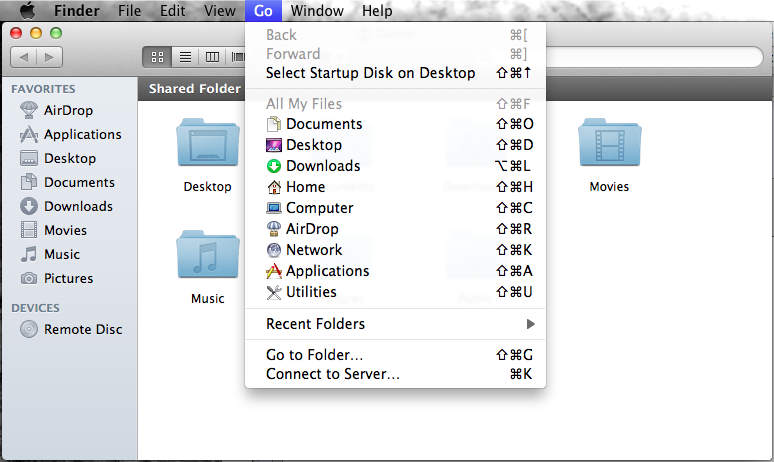
Task: Open the Edit menu
Action: pos(172,10)
